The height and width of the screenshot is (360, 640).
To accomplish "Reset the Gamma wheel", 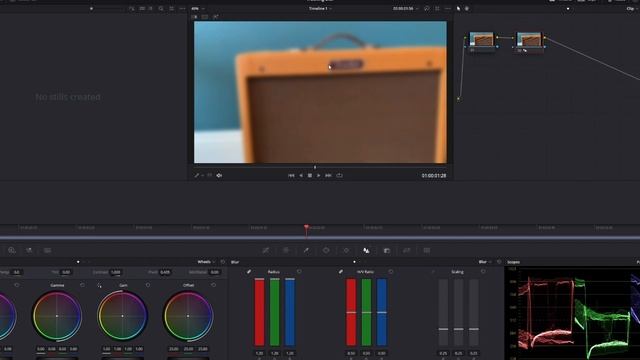I will (82, 285).
